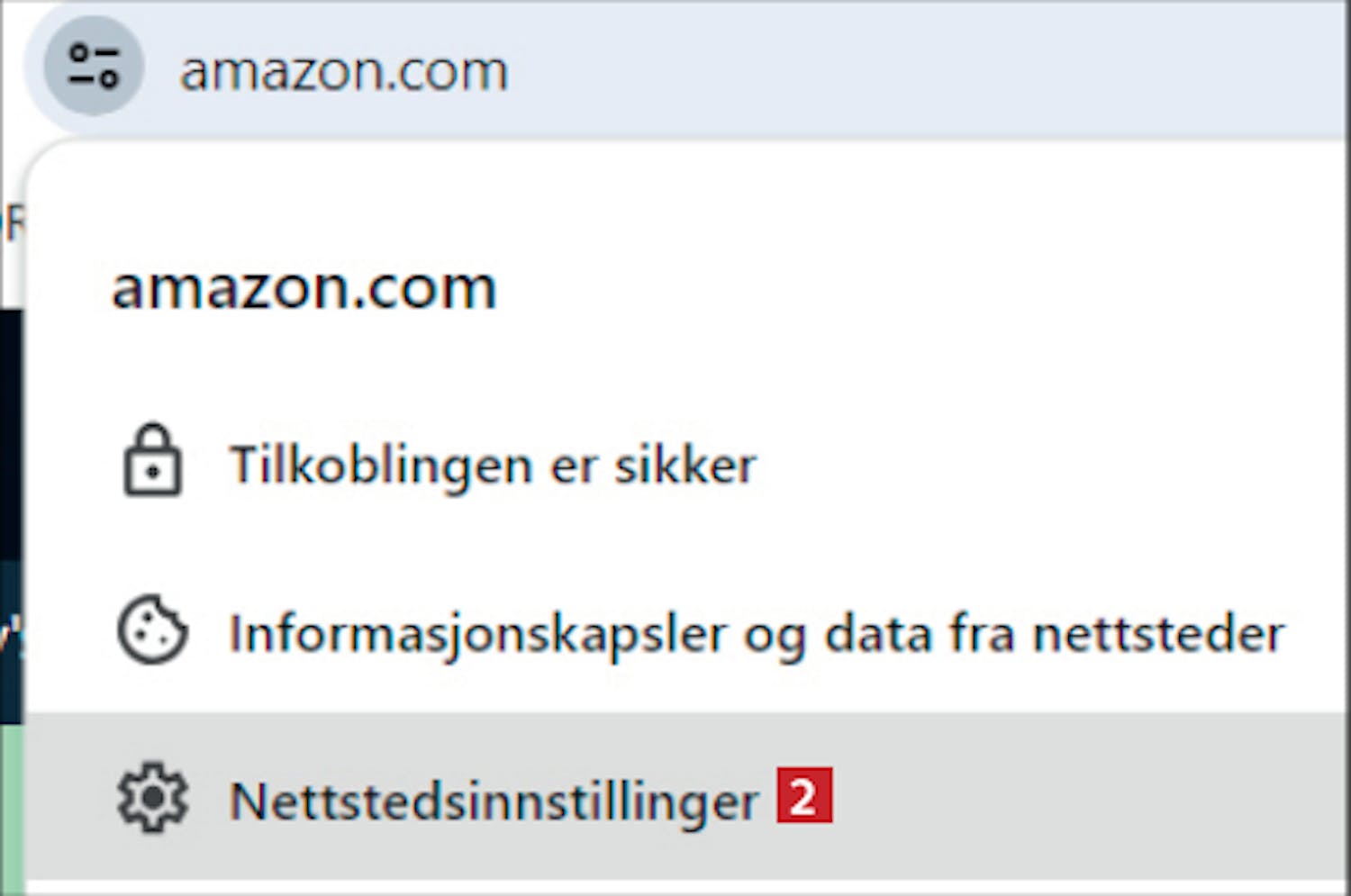1351x896 pixels.
Task: Click the red number 2 badge
Action: coord(804,794)
